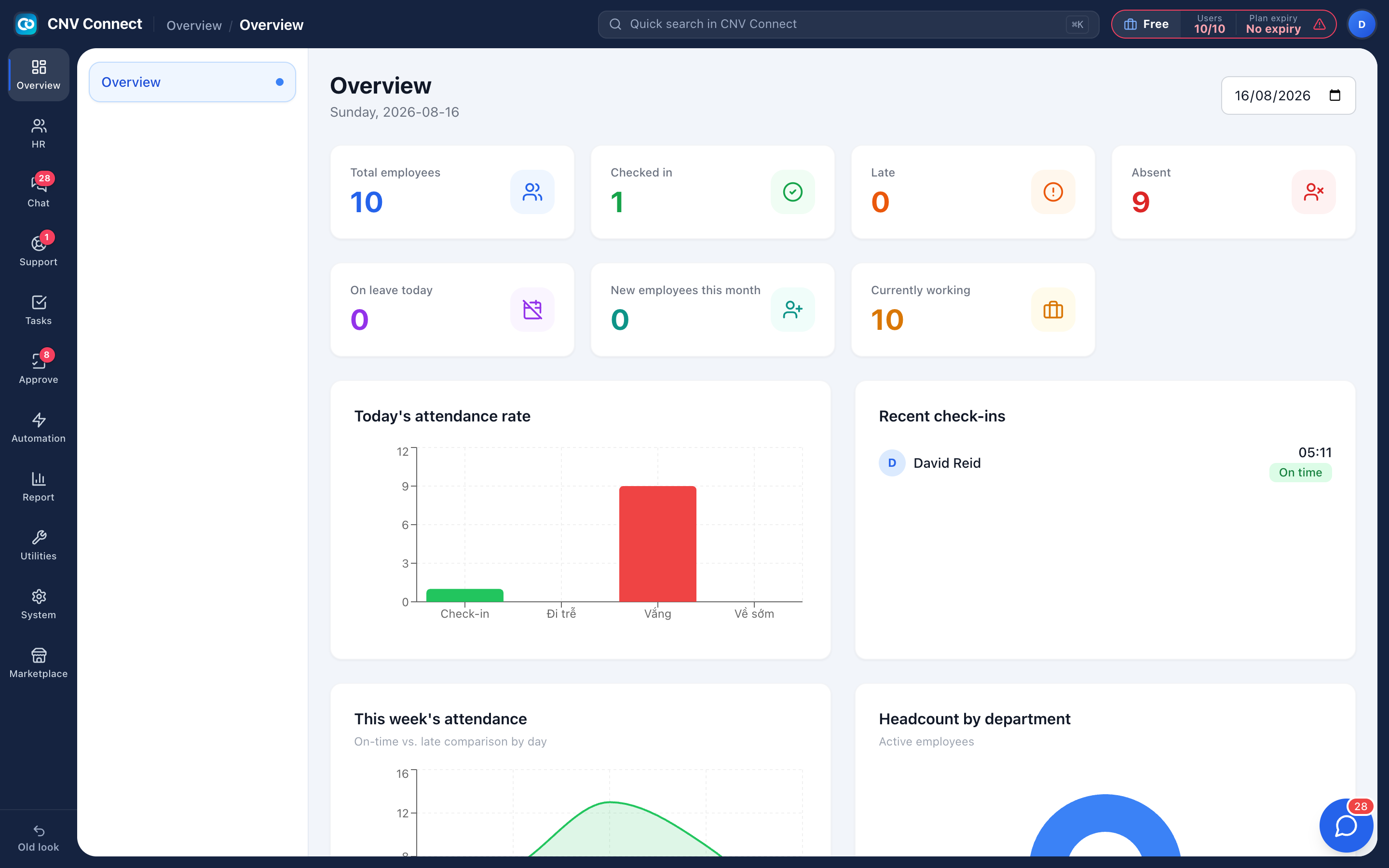Click the New employees user-plus icon
Screen dimensions: 1389x868
pos(793,310)
